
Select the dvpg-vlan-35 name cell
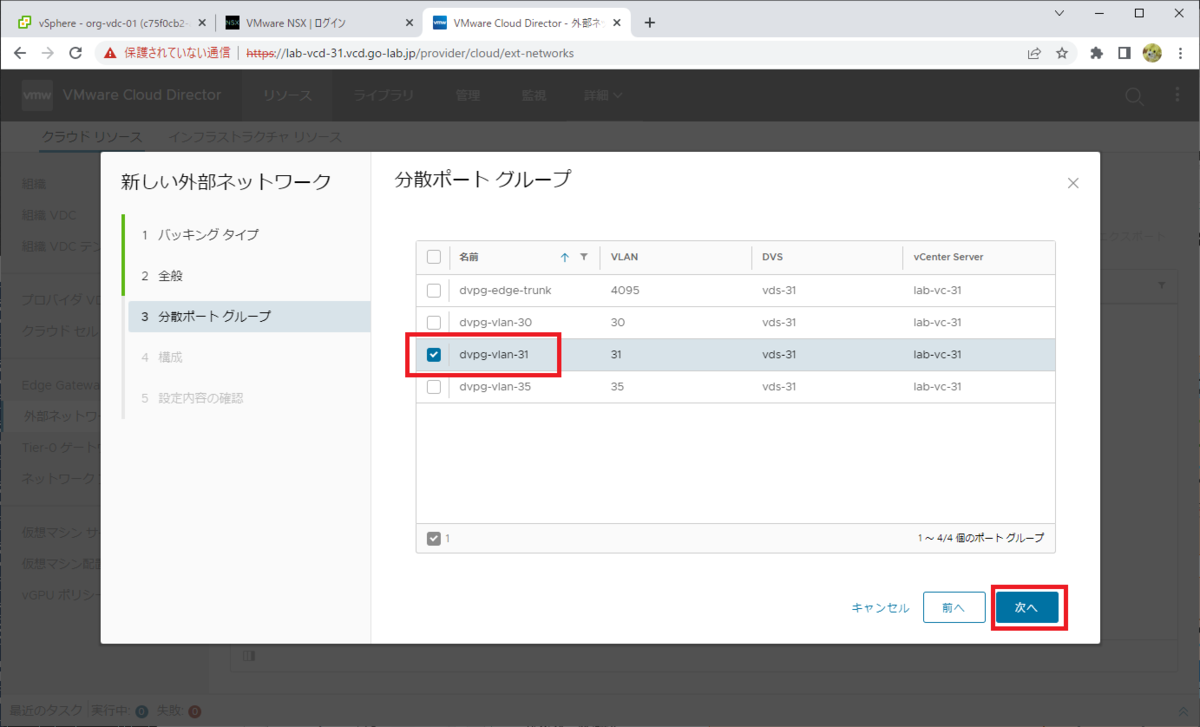495,386
